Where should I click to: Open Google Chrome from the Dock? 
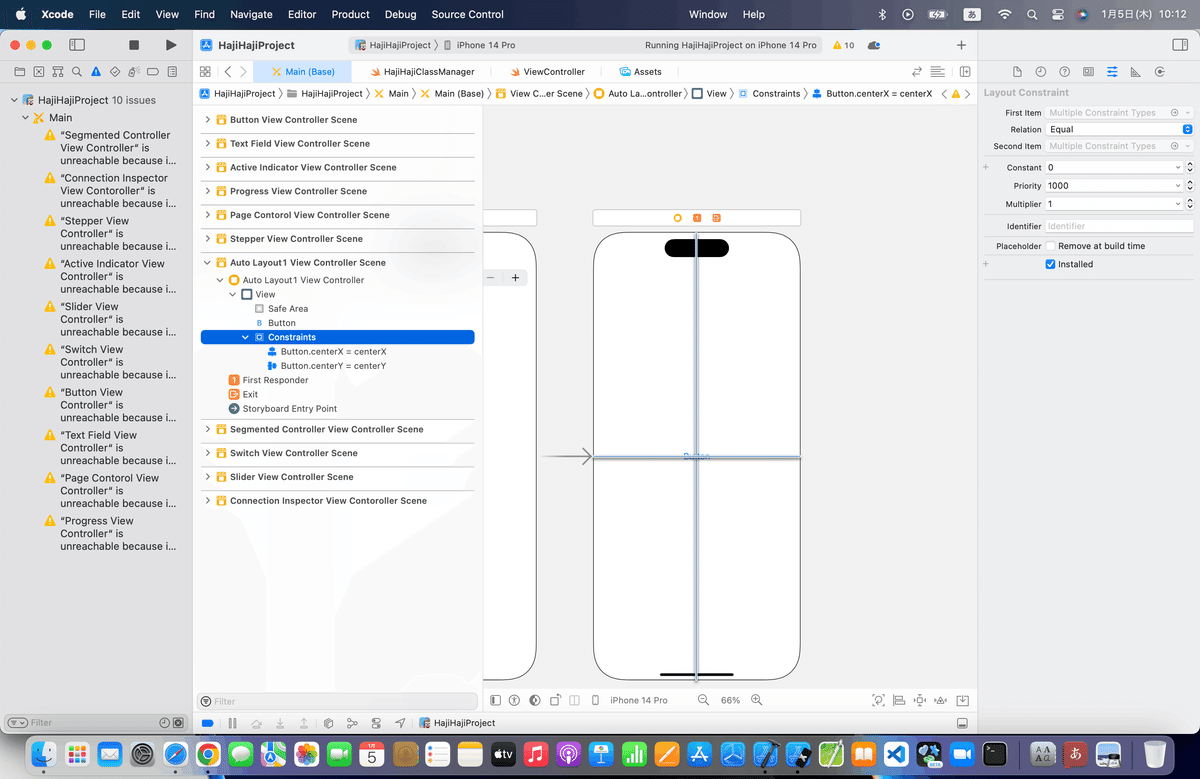(208, 754)
